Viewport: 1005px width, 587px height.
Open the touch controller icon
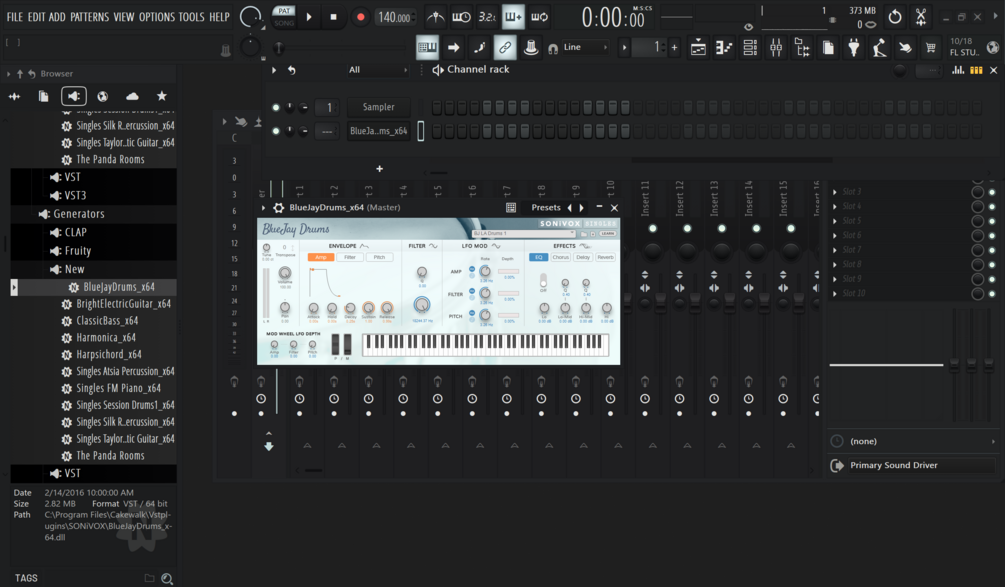click(x=905, y=47)
